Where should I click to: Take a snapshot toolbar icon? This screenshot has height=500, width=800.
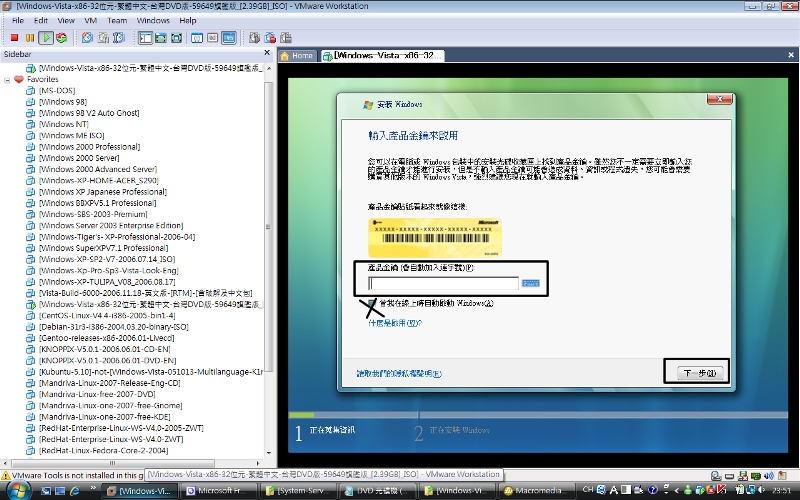pyautogui.click(x=88, y=38)
